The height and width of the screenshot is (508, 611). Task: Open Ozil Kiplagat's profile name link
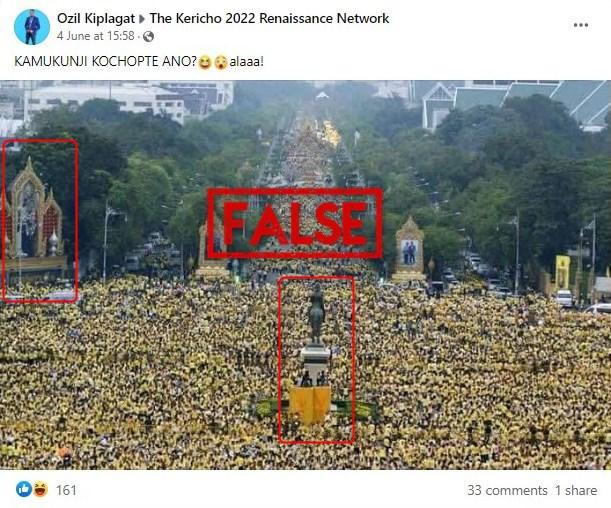[x=96, y=18]
